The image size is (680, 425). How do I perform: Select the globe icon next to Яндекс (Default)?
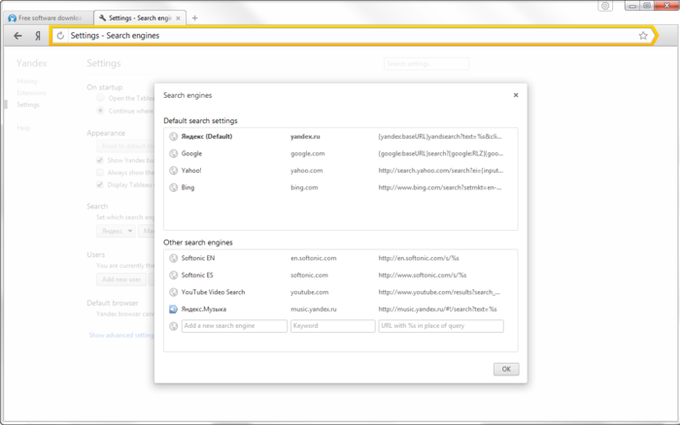[x=173, y=137]
